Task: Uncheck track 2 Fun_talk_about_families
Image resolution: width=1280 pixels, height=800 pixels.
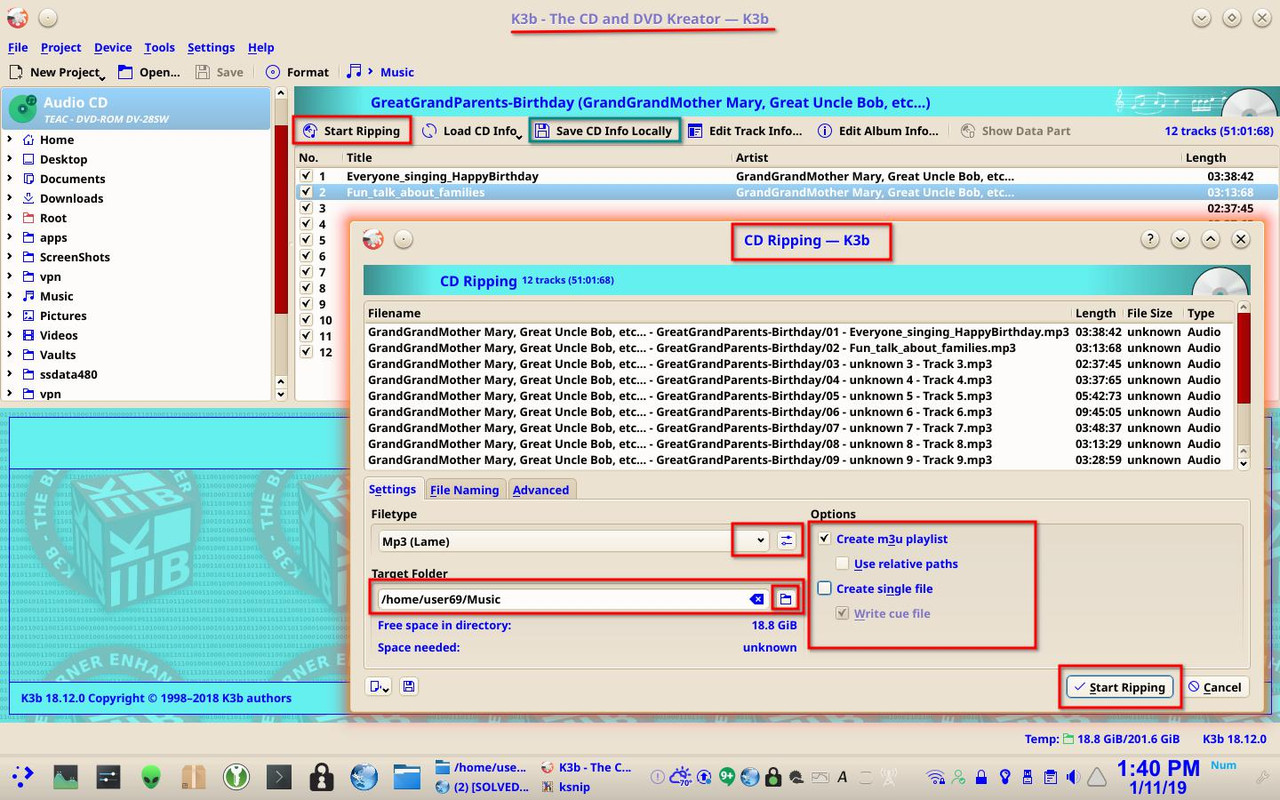Action: point(306,192)
